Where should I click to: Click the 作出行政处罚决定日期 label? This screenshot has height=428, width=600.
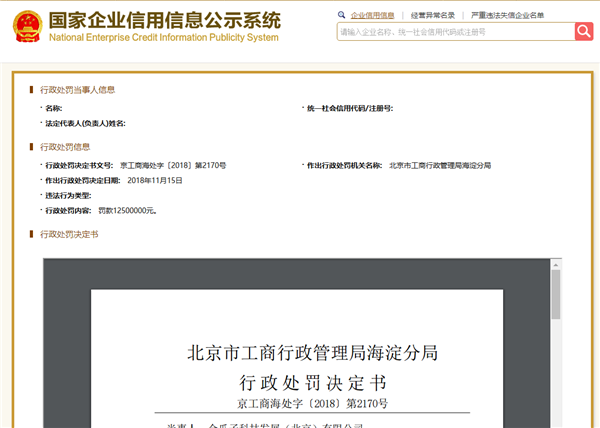click(83, 181)
